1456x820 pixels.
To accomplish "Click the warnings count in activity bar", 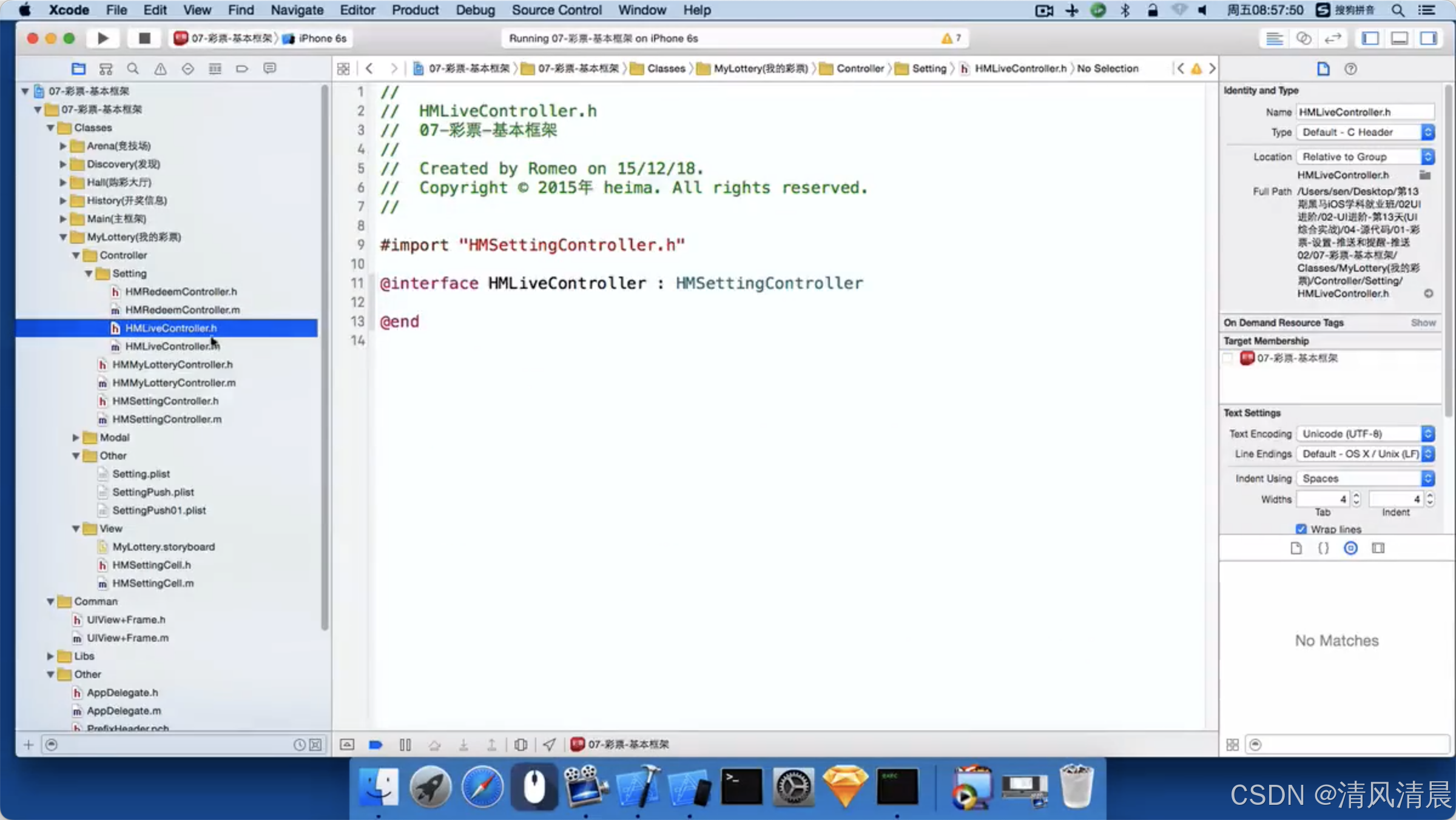I will click(951, 38).
